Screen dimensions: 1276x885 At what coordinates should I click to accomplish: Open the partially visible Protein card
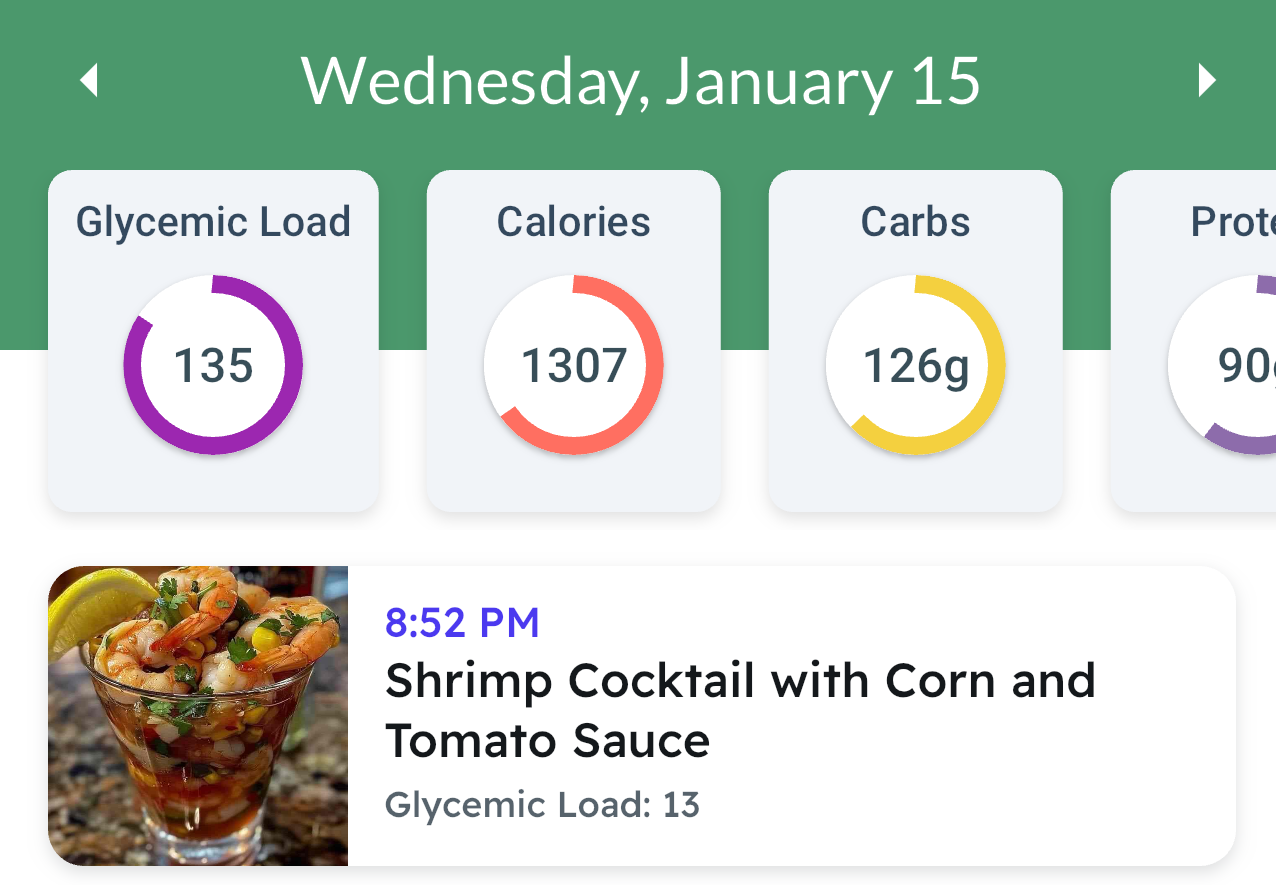pos(1193,341)
